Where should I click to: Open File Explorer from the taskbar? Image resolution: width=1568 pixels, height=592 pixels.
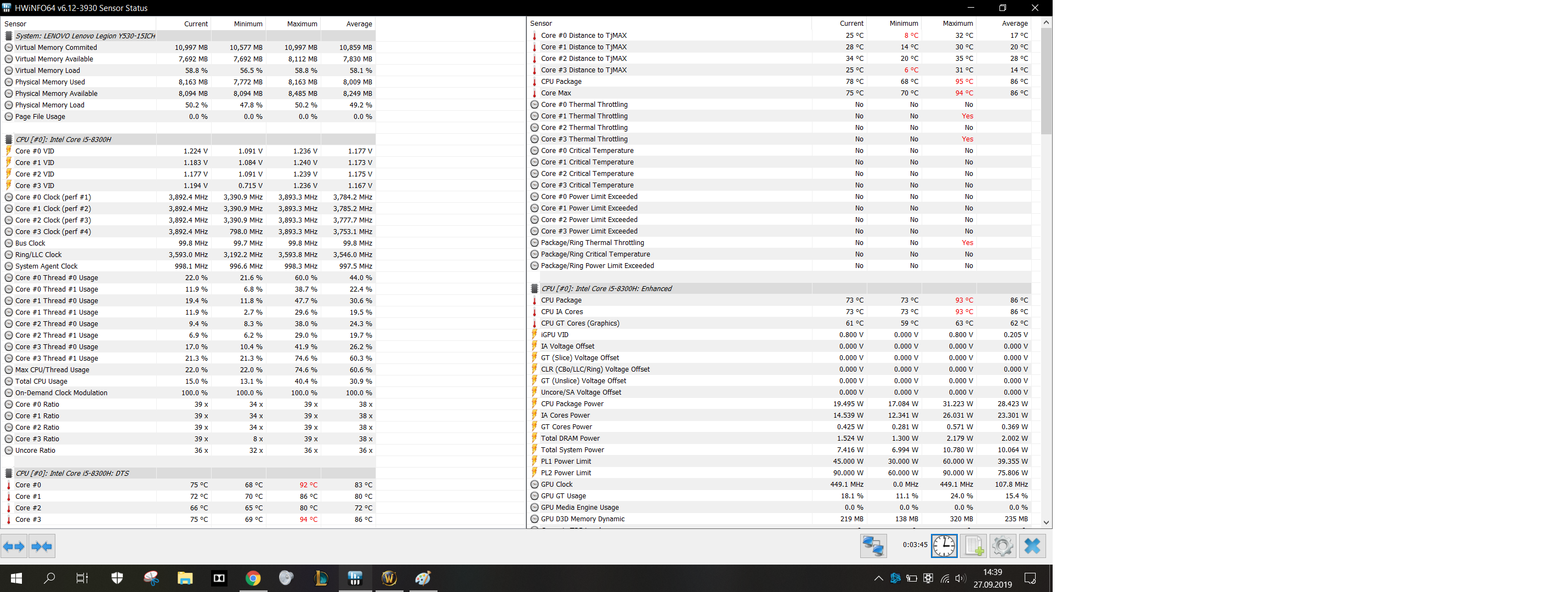[x=185, y=578]
